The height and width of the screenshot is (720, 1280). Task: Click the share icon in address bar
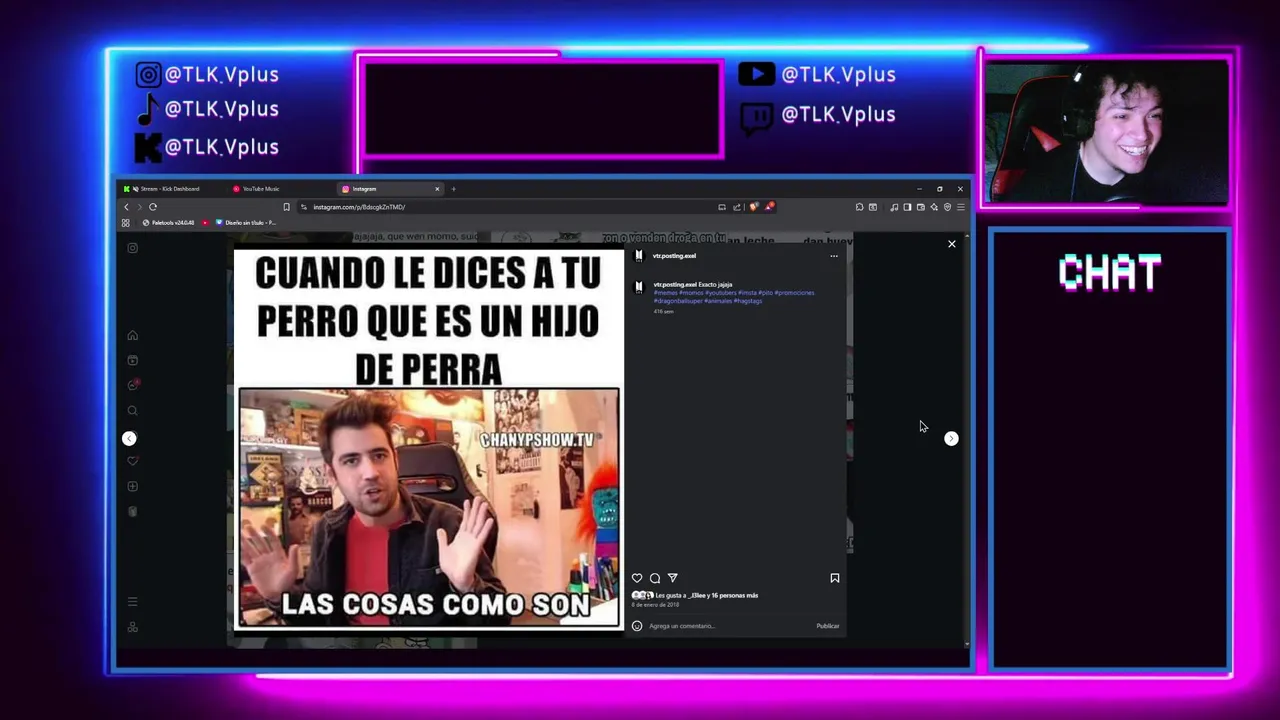click(737, 207)
